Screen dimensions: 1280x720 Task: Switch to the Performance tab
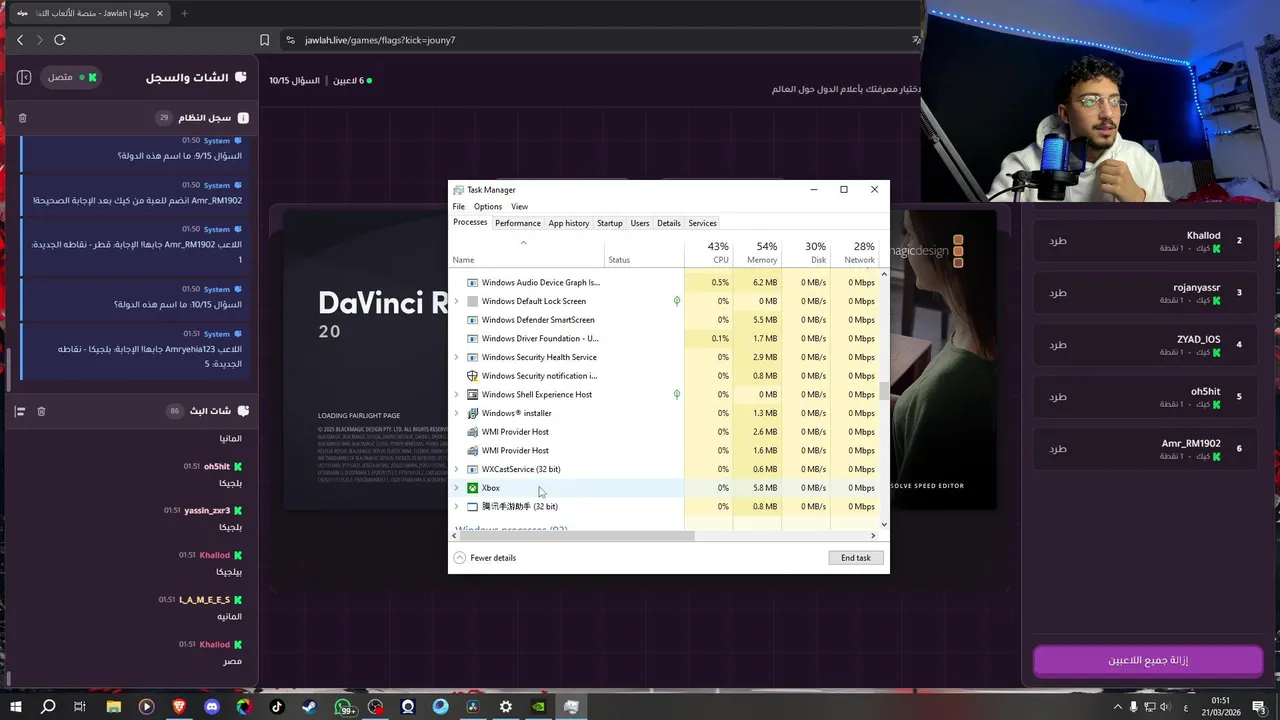(x=518, y=223)
